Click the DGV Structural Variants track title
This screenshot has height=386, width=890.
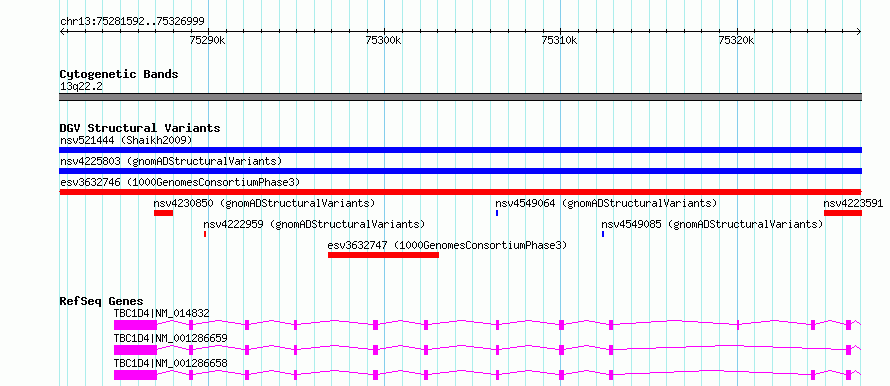pyautogui.click(x=140, y=128)
